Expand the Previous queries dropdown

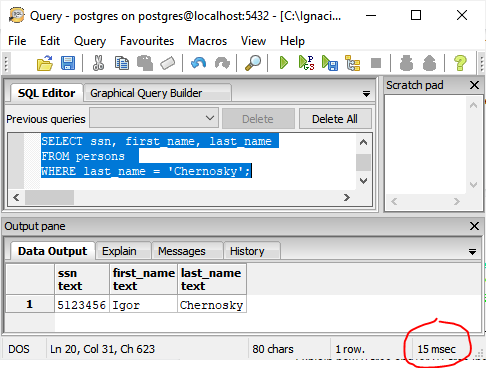(x=154, y=118)
